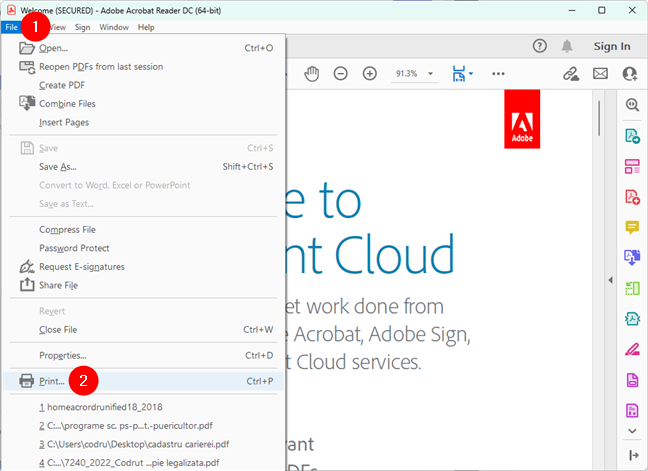Click the document vertical scrollbar
This screenshot has height=471, width=648.
(x=599, y=200)
